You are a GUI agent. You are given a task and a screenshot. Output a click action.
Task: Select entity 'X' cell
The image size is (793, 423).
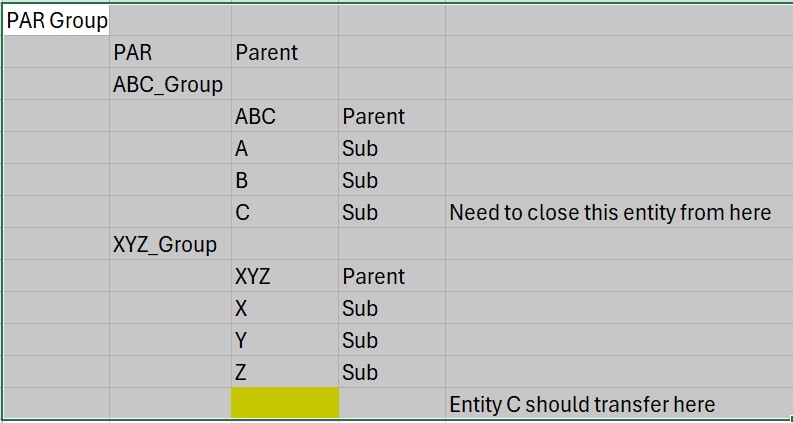[x=285, y=308]
